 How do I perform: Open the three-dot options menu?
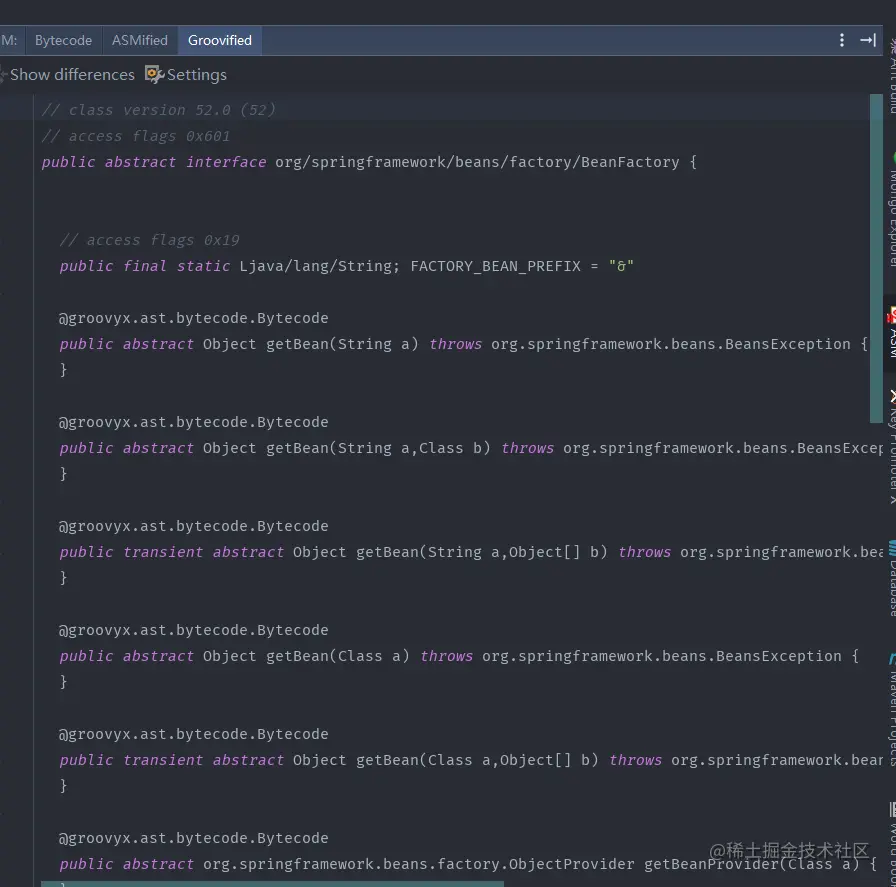click(842, 40)
